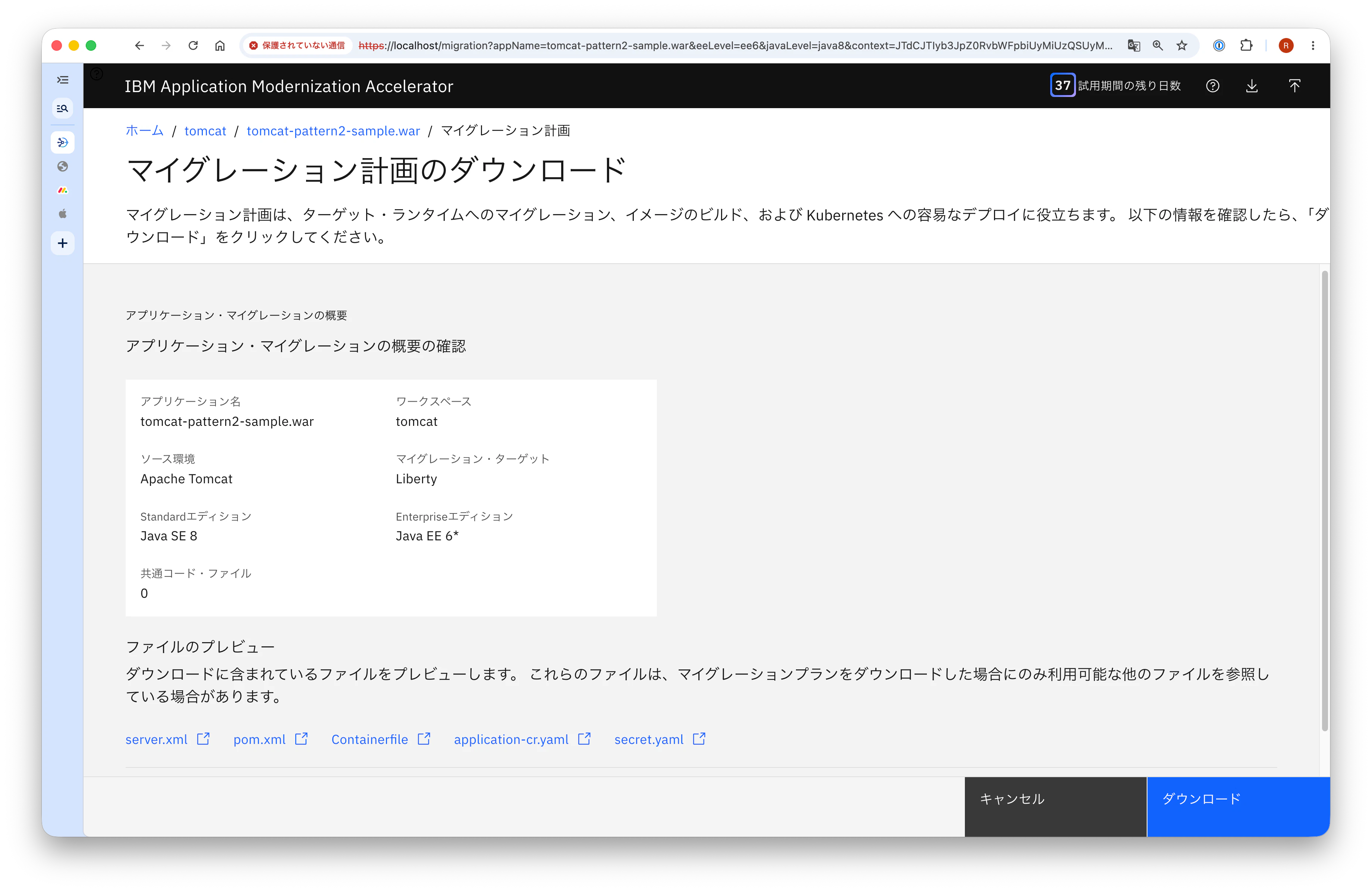Image resolution: width=1372 pixels, height=892 pixels.
Task: Click the zoom magnifier icon in address bar
Action: 1158,45
